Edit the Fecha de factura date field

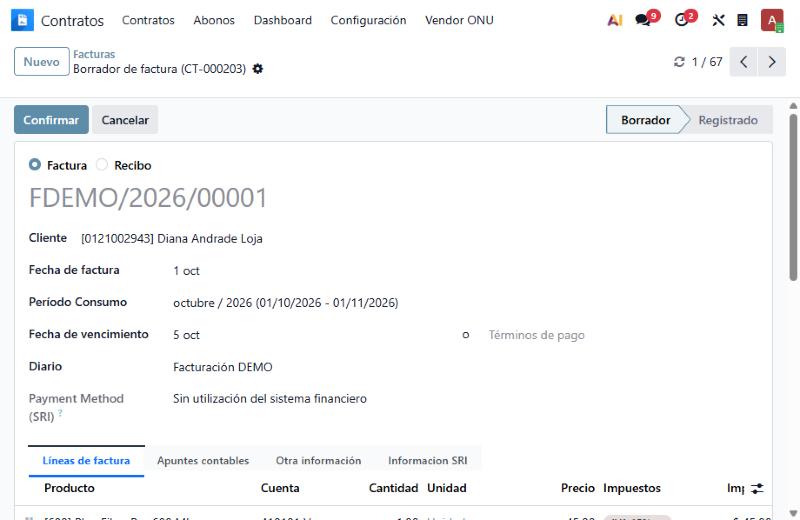click(186, 271)
